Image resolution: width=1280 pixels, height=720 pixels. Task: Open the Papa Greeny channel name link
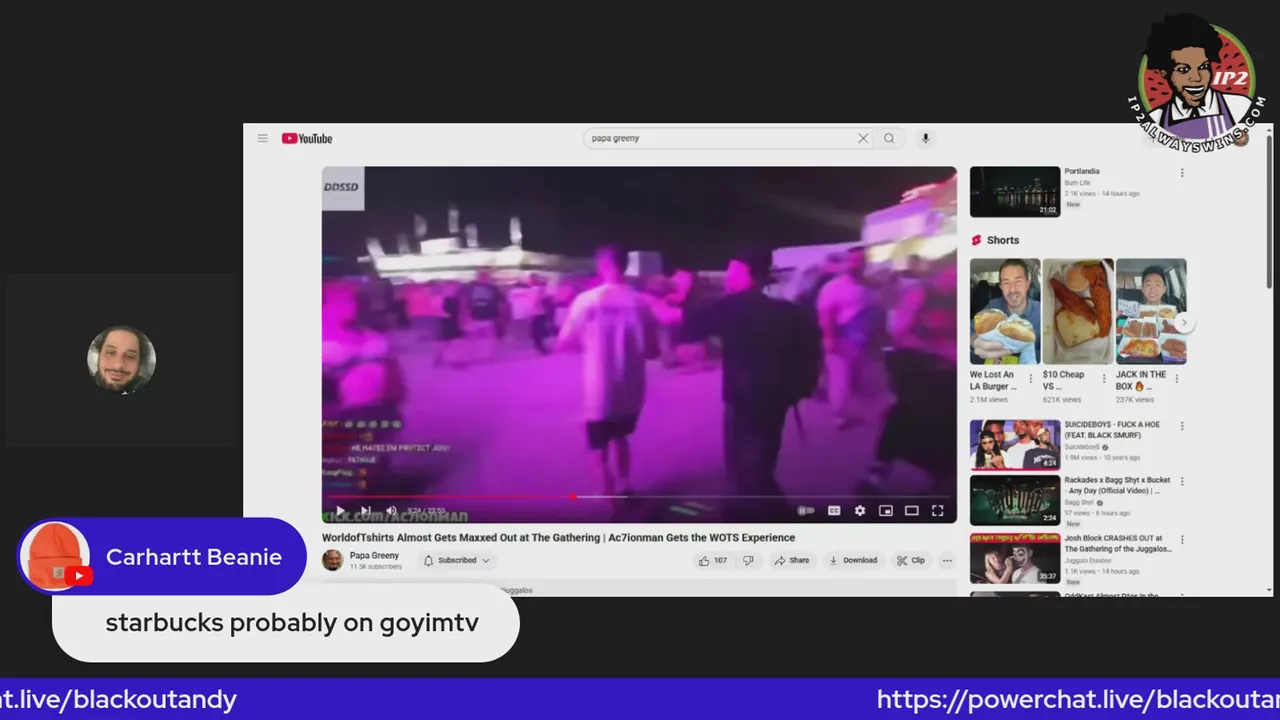click(x=374, y=556)
